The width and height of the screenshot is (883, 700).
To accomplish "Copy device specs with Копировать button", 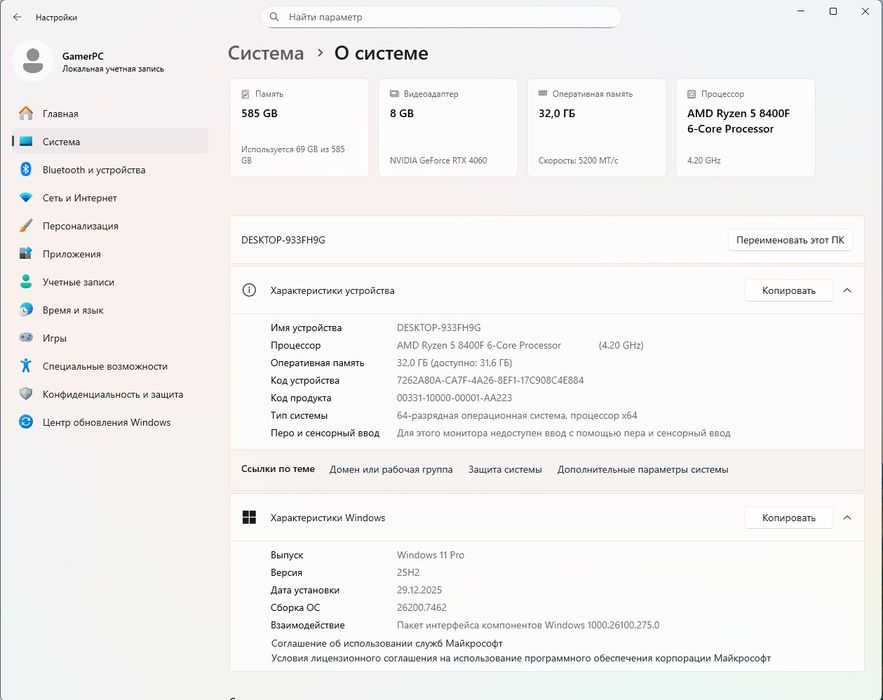I will pos(788,291).
